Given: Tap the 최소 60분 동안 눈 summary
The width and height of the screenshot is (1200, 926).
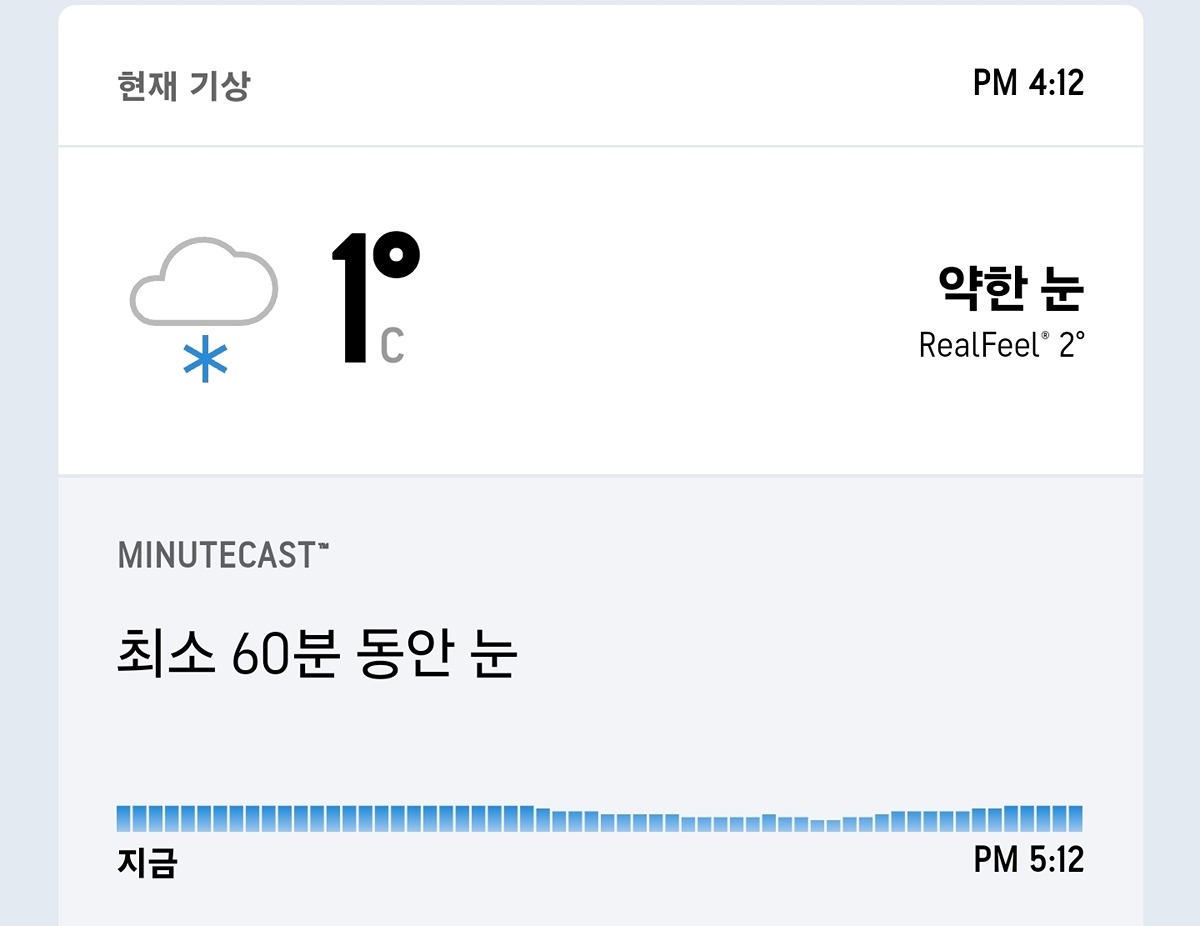Looking at the screenshot, I should (316, 656).
